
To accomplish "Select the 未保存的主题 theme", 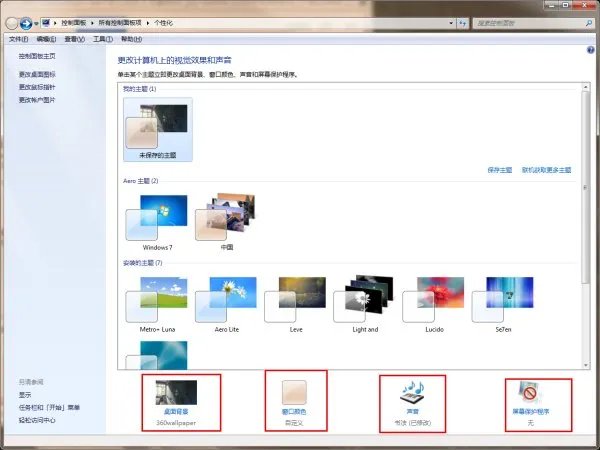I will point(158,129).
